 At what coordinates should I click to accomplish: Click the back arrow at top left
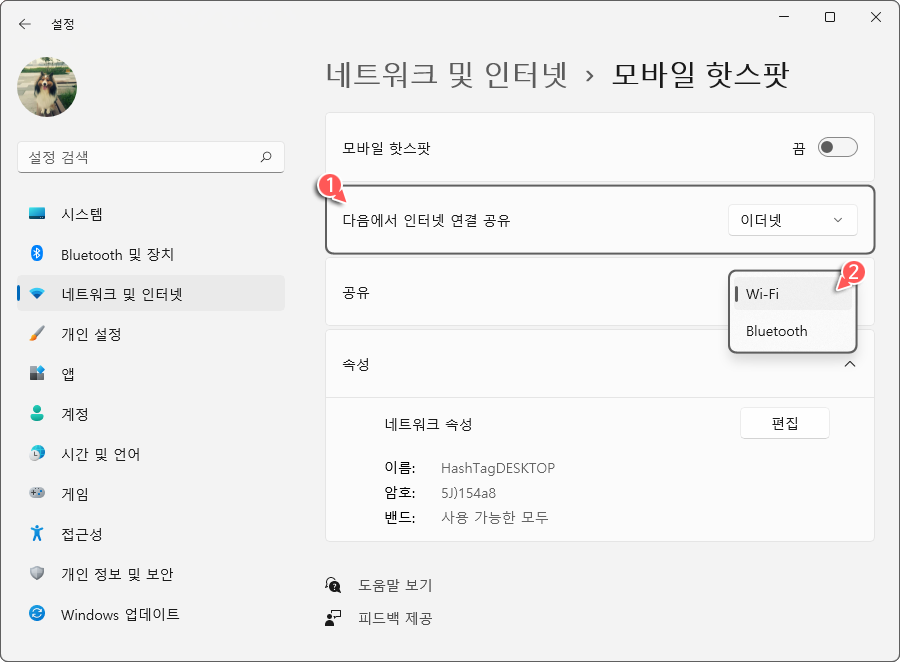23,23
